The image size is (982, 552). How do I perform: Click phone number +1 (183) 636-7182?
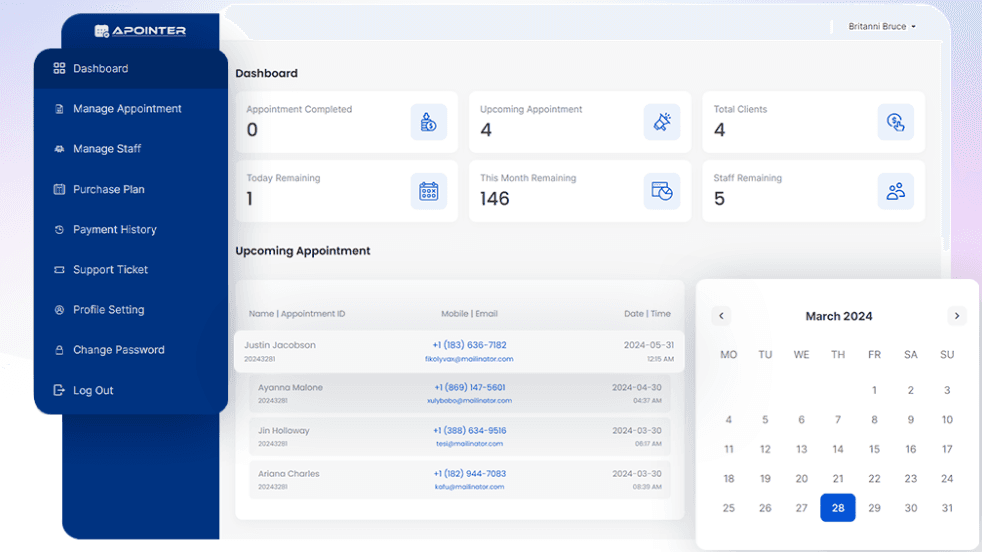pyautogui.click(x=470, y=345)
